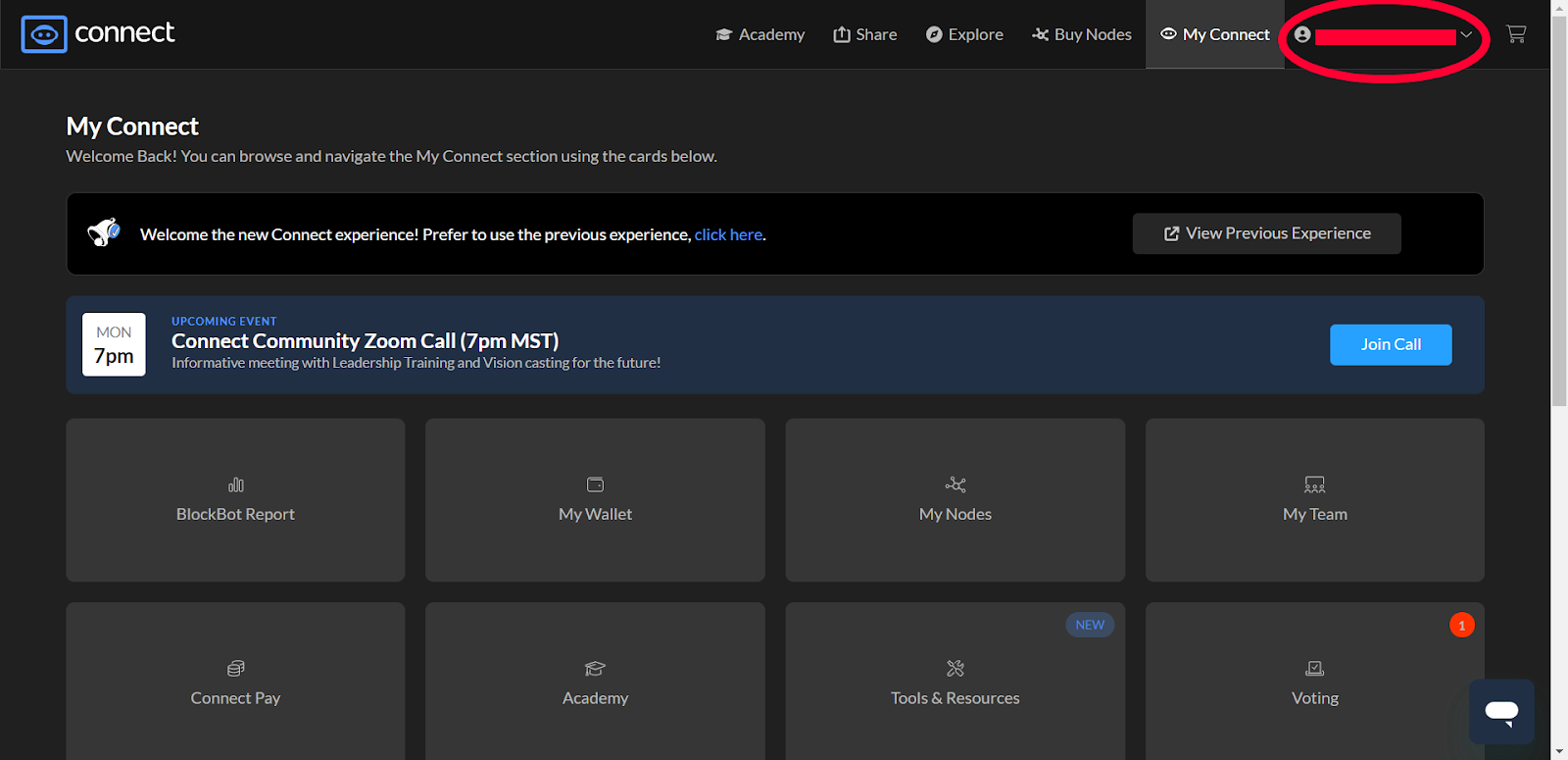Click the red notification badge on Voting
The height and width of the screenshot is (760, 1568).
click(1462, 625)
